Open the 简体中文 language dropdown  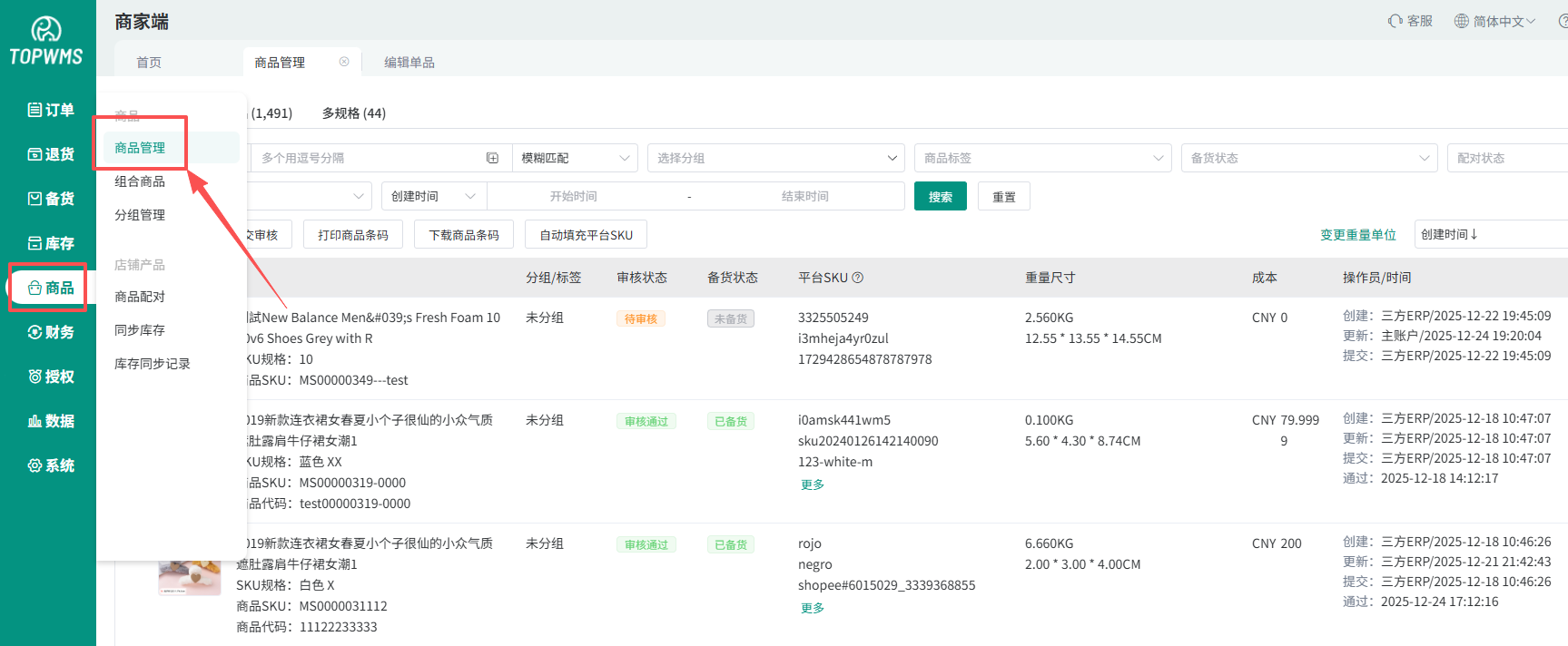coord(1494,21)
